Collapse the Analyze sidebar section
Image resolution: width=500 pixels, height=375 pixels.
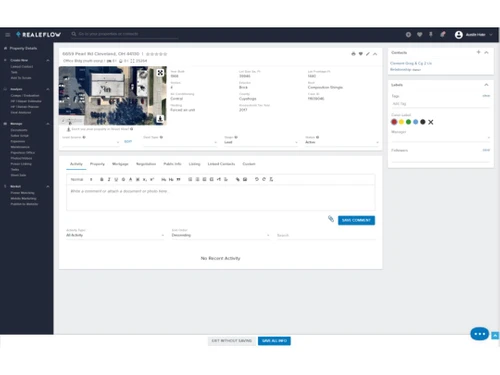pyautogui.click(x=48, y=89)
